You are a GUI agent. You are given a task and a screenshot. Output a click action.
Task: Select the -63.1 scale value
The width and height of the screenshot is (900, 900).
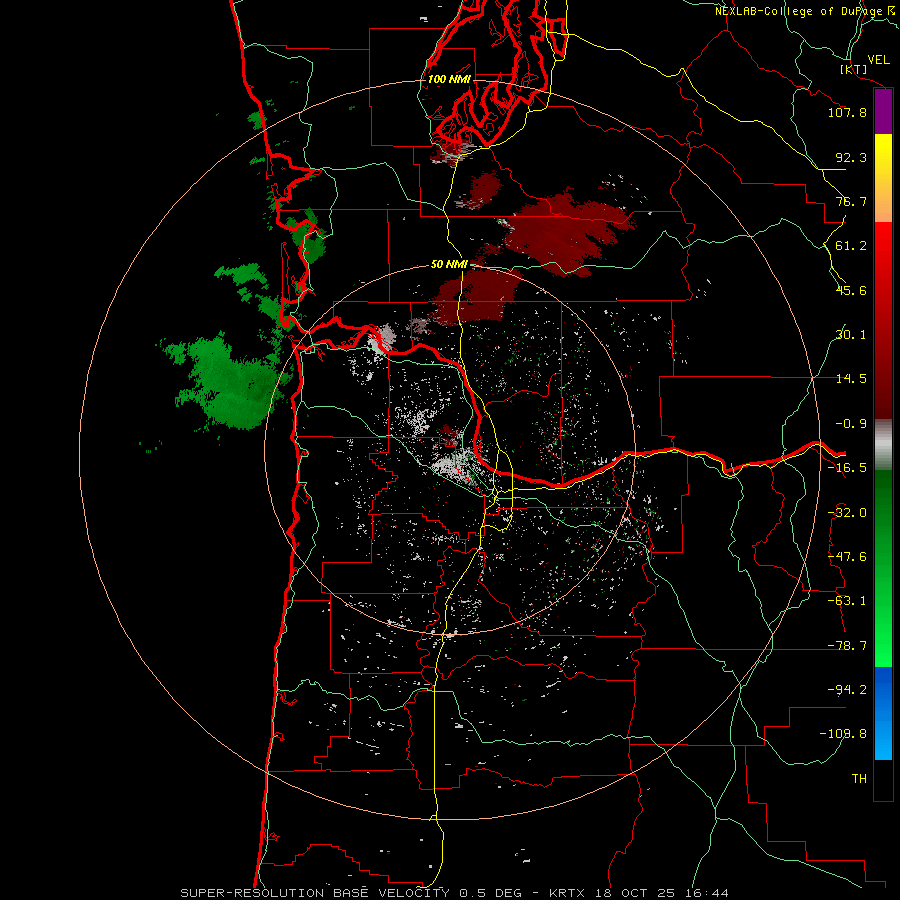(x=847, y=601)
